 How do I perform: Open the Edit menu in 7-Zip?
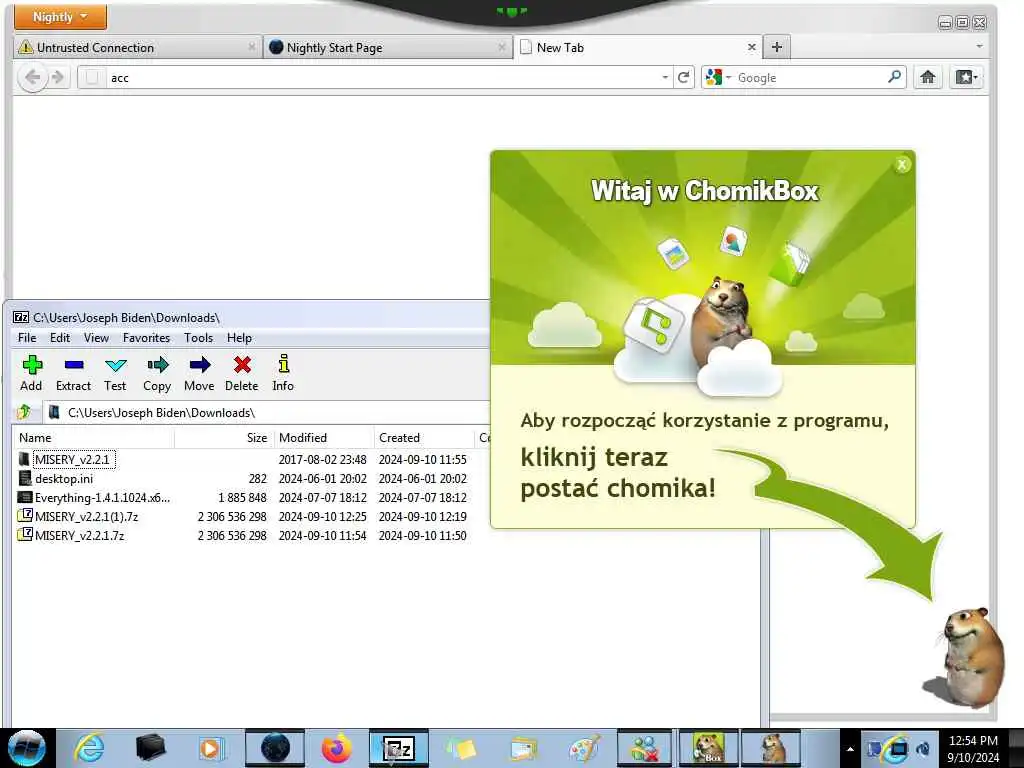click(x=59, y=338)
